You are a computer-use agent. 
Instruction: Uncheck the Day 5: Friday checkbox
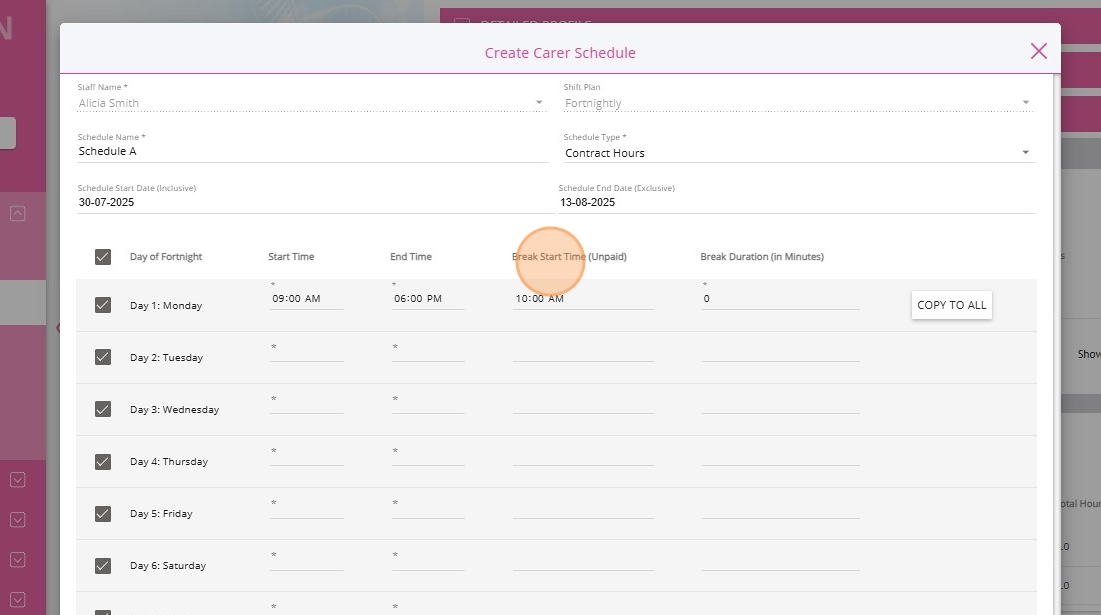coord(103,513)
